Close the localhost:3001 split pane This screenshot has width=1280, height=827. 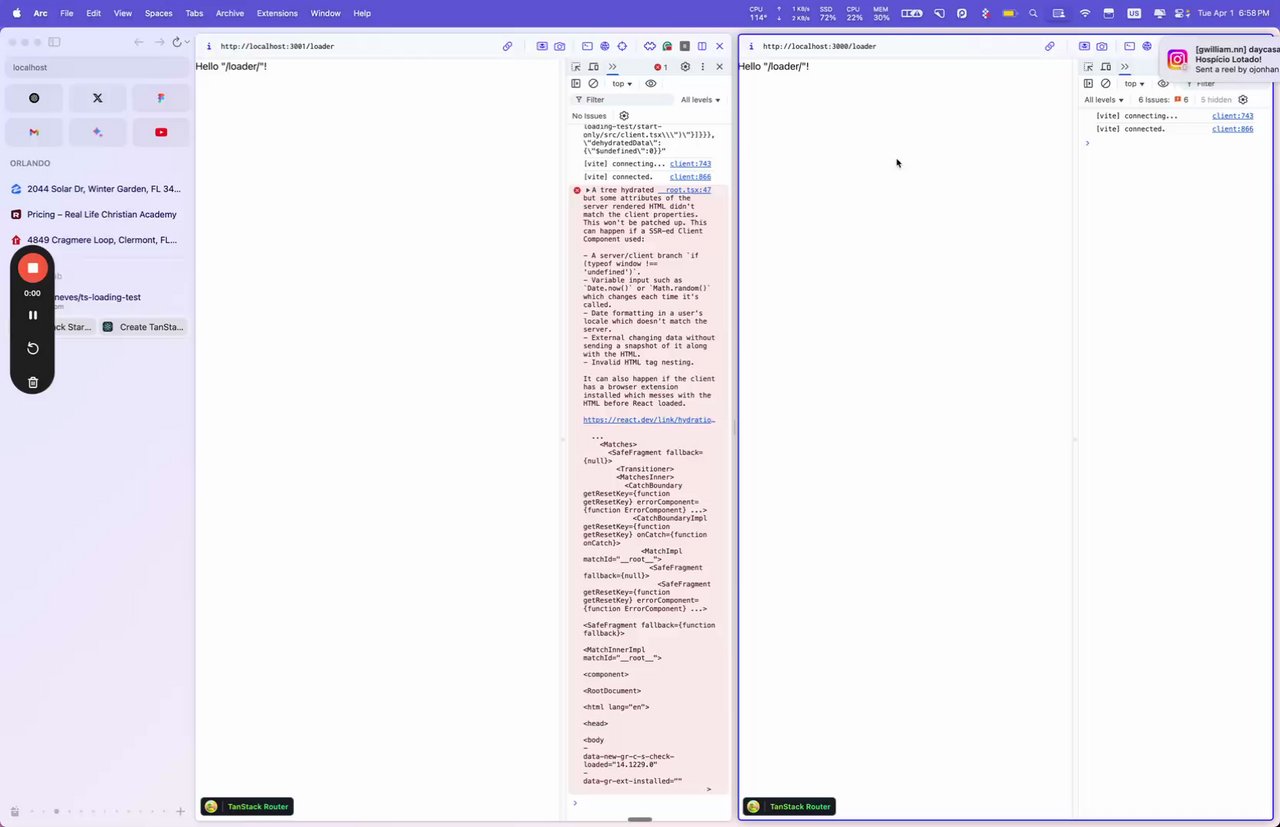point(719,46)
